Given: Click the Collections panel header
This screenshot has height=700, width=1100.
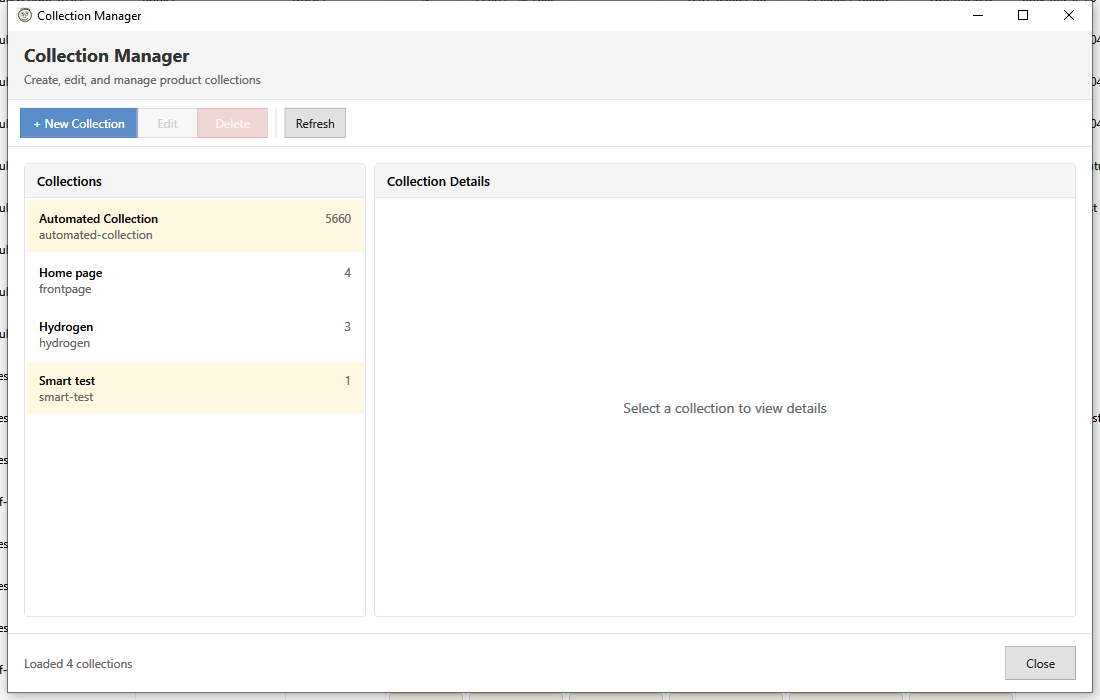Looking at the screenshot, I should [x=70, y=182].
